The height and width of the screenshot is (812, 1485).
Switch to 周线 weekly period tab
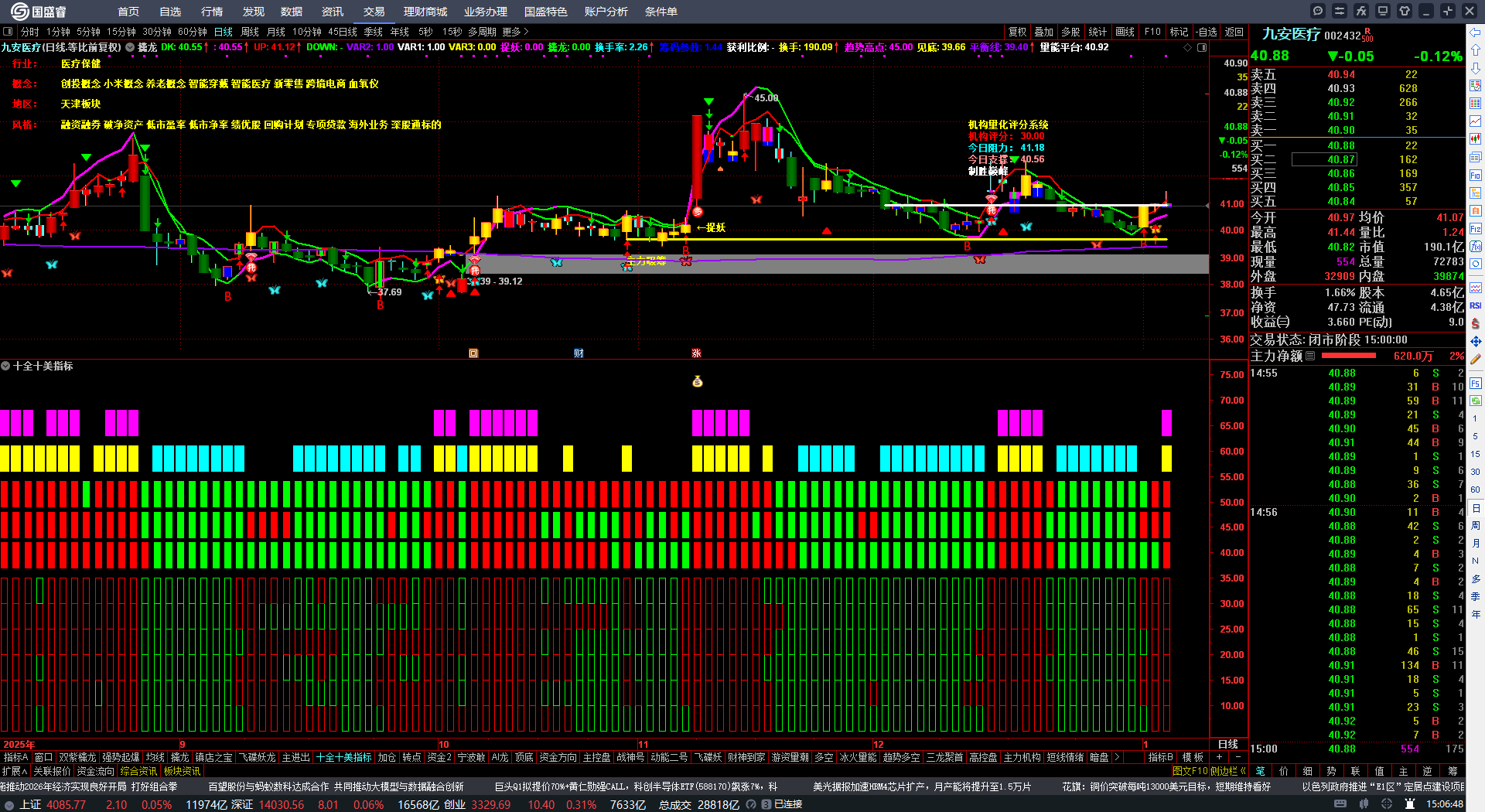250,32
